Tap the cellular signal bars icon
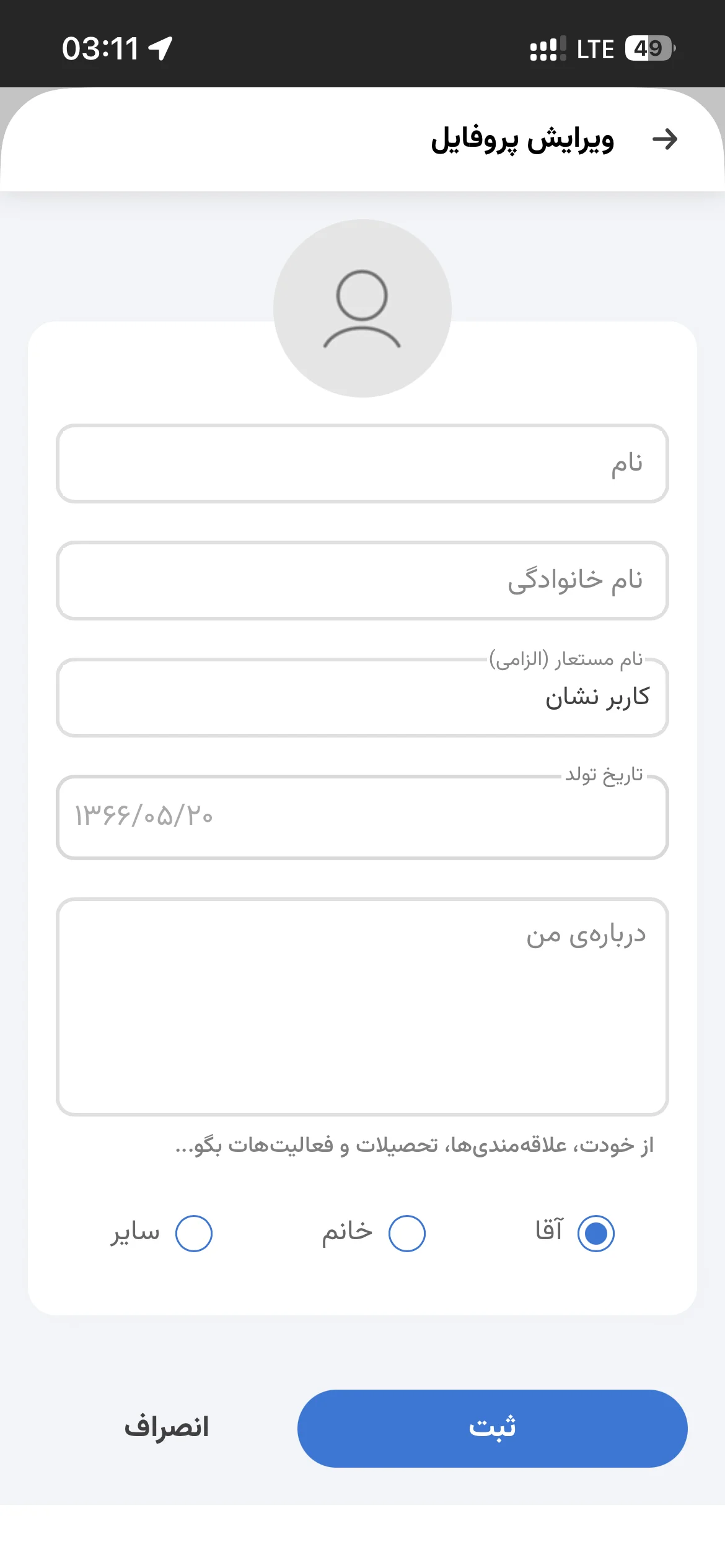This screenshot has height=1568, width=725. click(x=548, y=48)
